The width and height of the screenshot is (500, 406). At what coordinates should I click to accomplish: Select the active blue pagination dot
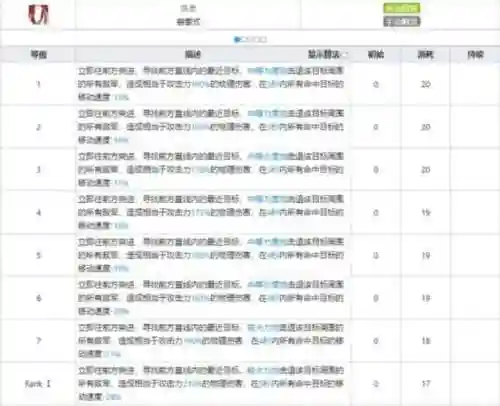point(238,40)
